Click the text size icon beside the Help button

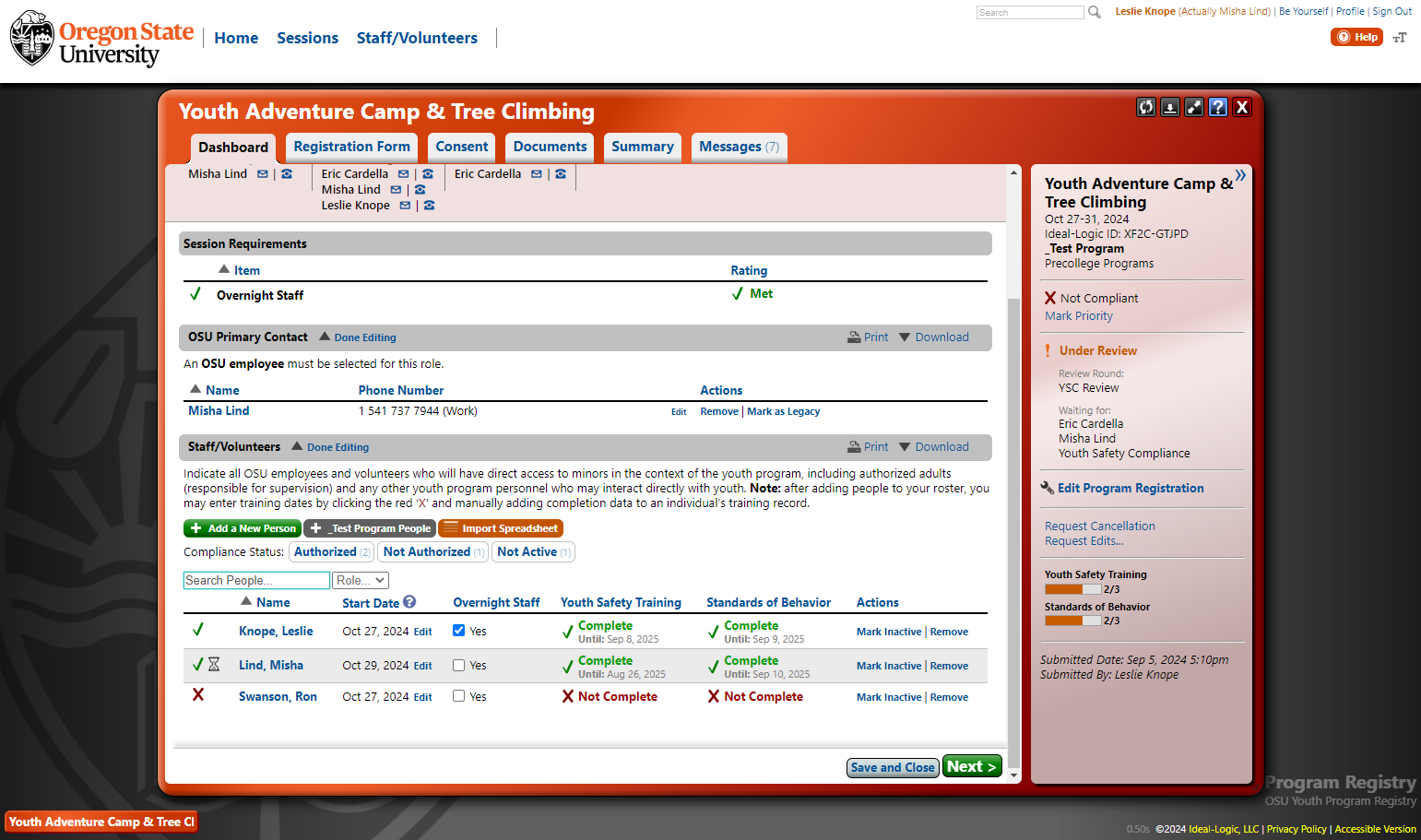point(1400,38)
